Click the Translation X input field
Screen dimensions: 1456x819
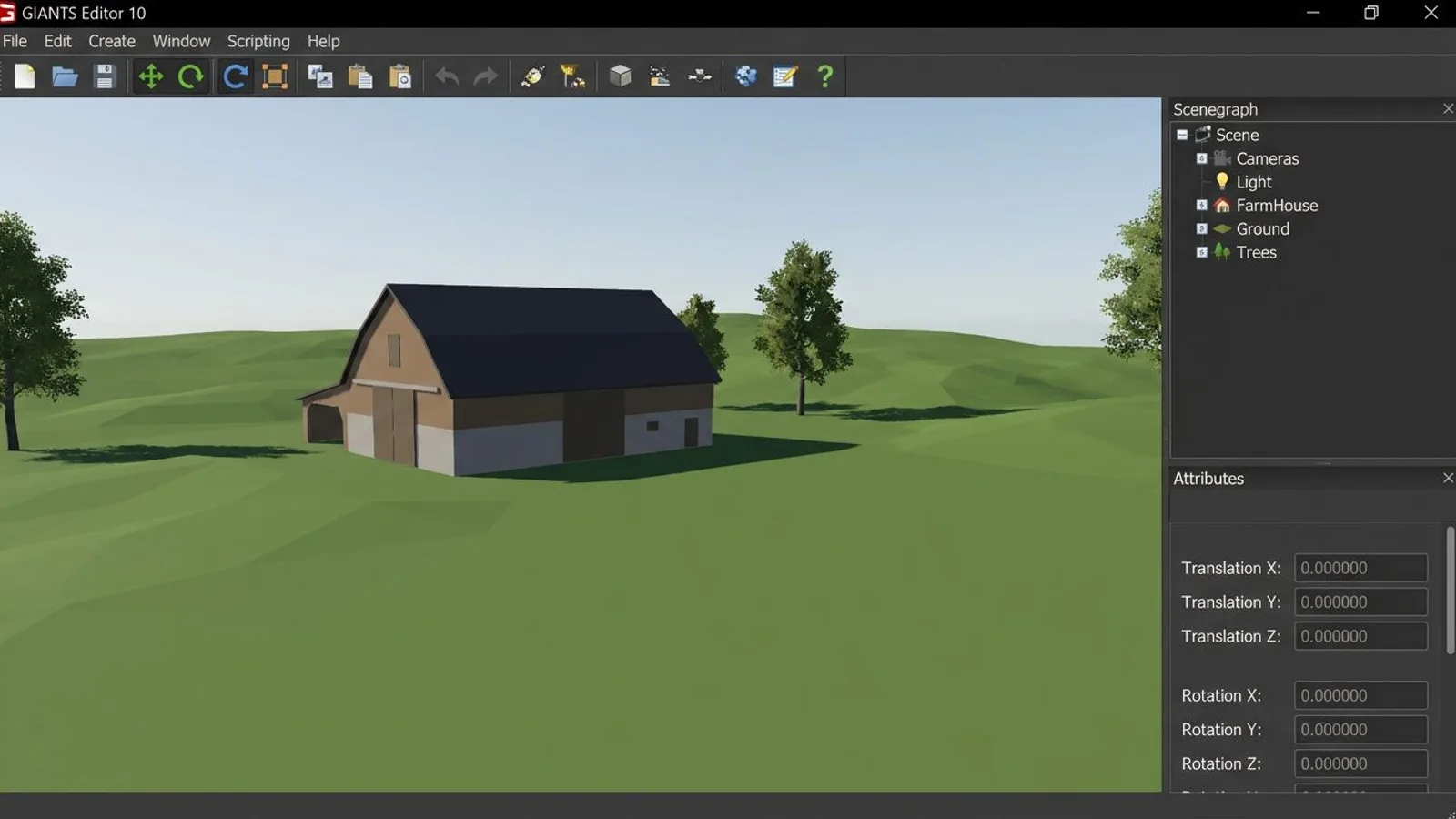coord(1360,568)
